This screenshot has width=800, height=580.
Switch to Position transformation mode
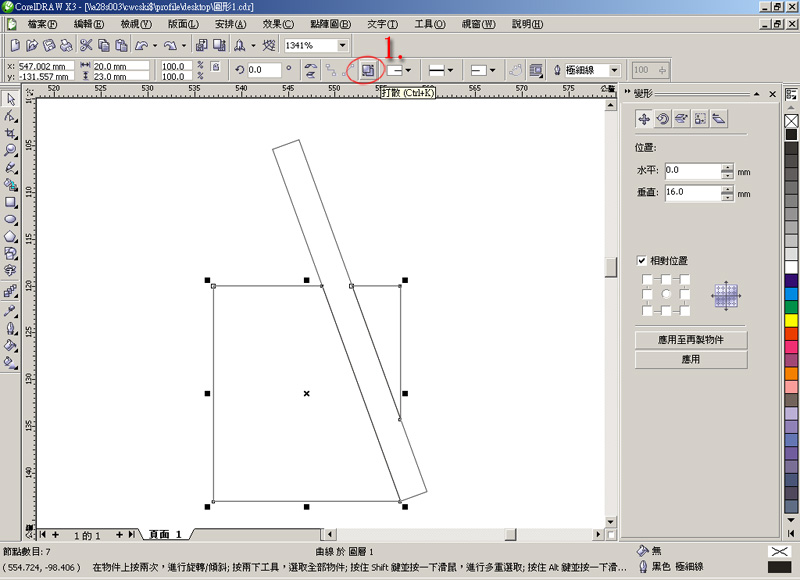[x=644, y=119]
